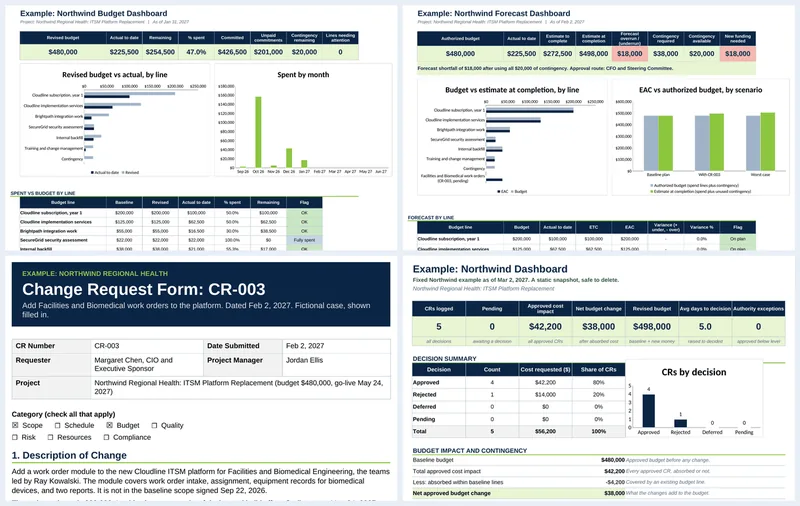This screenshot has height=506, width=800.
Task: Check the Schedule category checkbox
Action: click(x=58, y=425)
